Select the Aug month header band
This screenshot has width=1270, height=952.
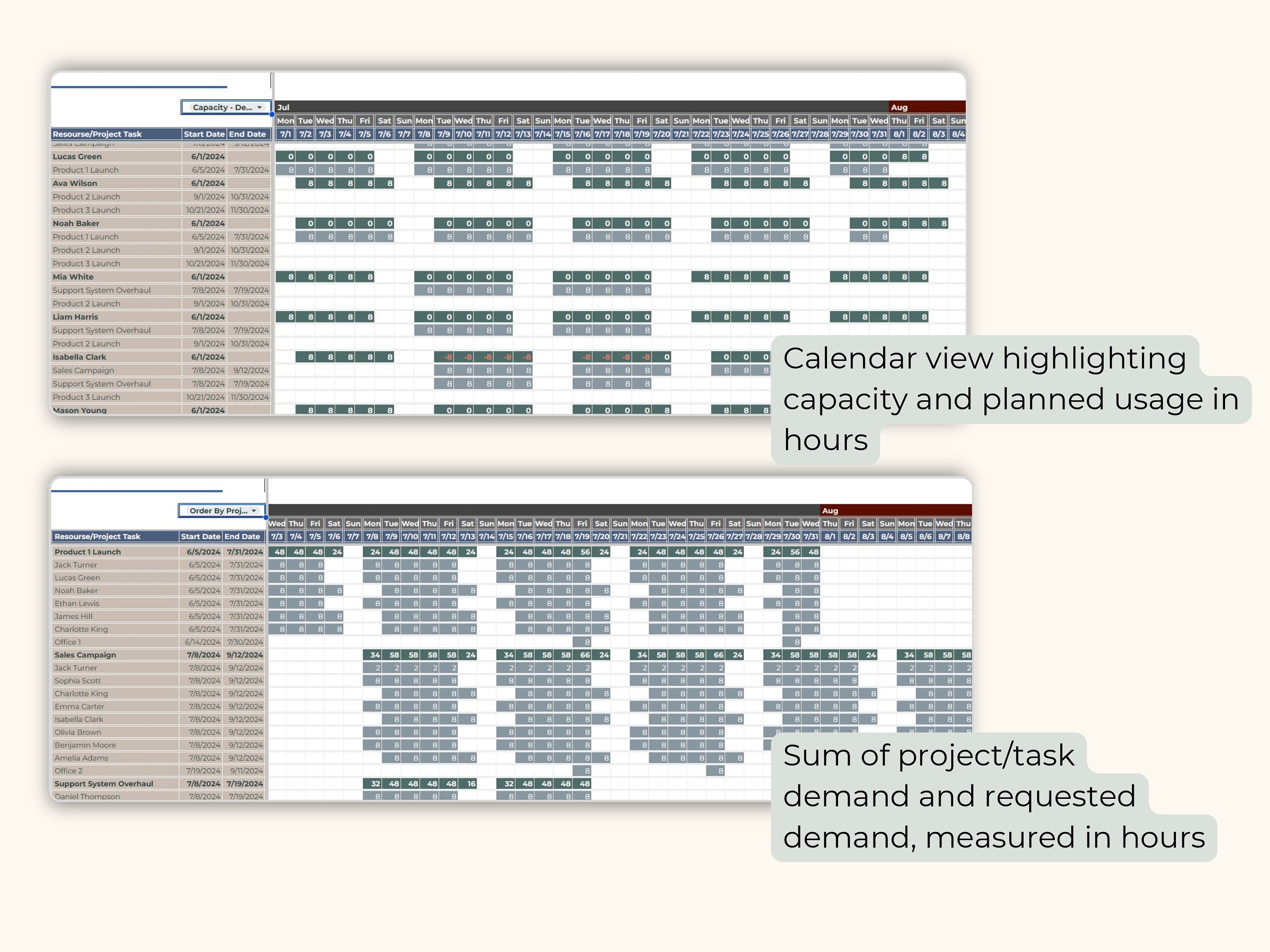899,107
